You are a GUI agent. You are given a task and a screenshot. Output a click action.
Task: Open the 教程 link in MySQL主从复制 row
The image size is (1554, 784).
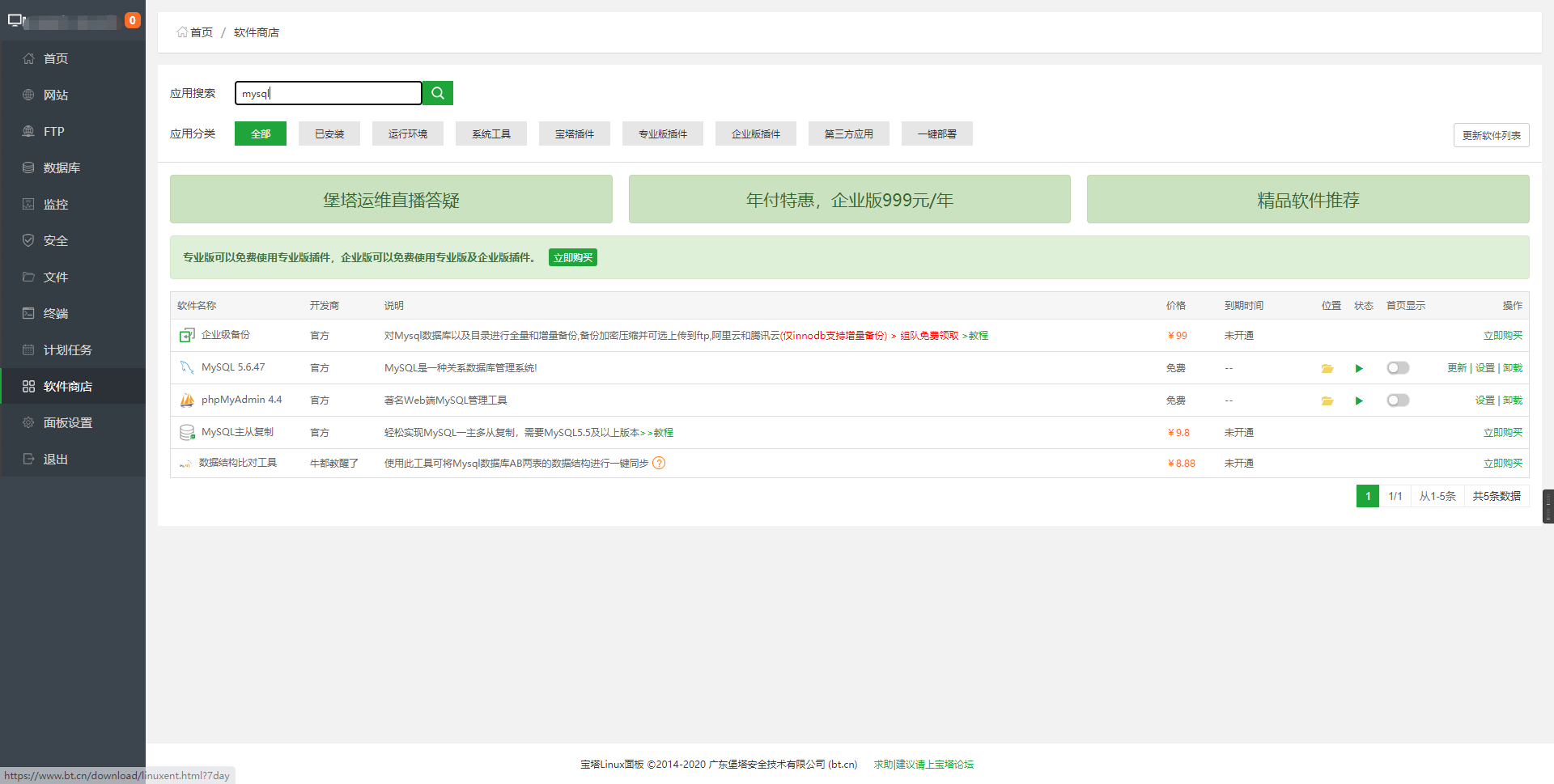(x=660, y=433)
